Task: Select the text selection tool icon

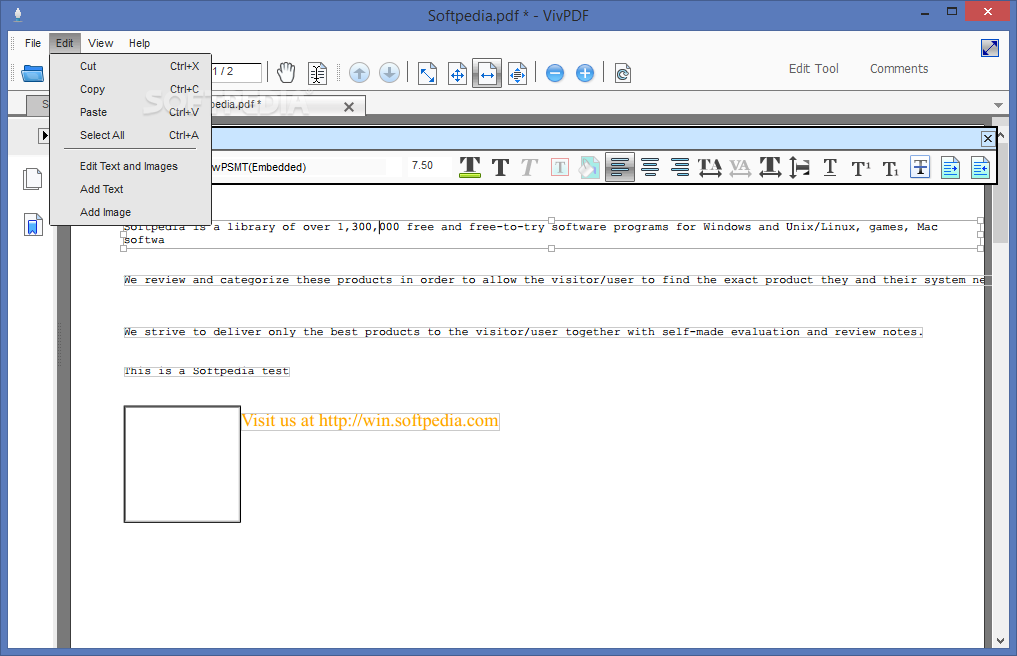Action: (317, 73)
